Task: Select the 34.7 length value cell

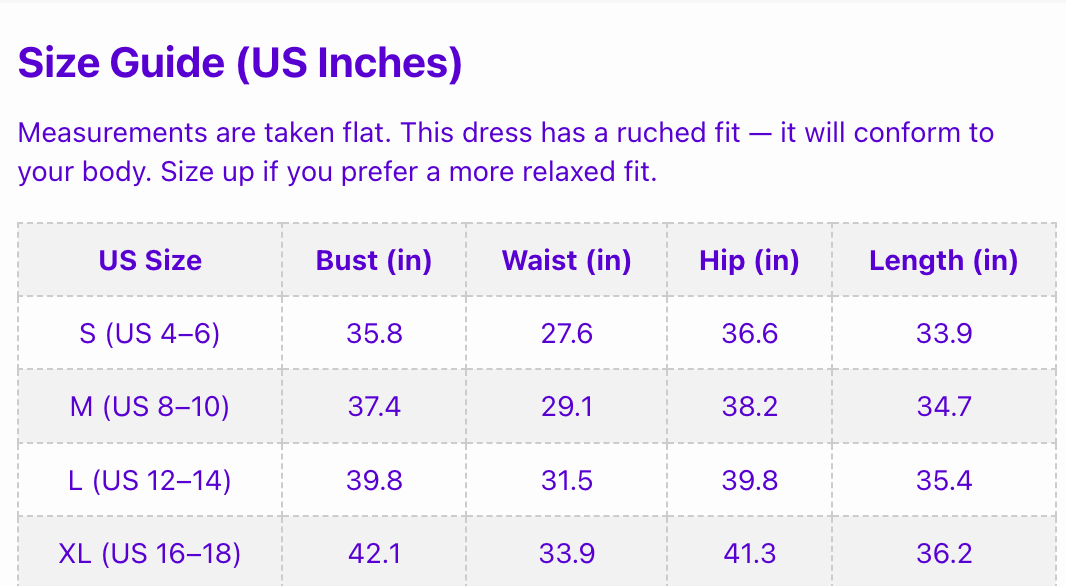Action: pyautogui.click(x=944, y=407)
